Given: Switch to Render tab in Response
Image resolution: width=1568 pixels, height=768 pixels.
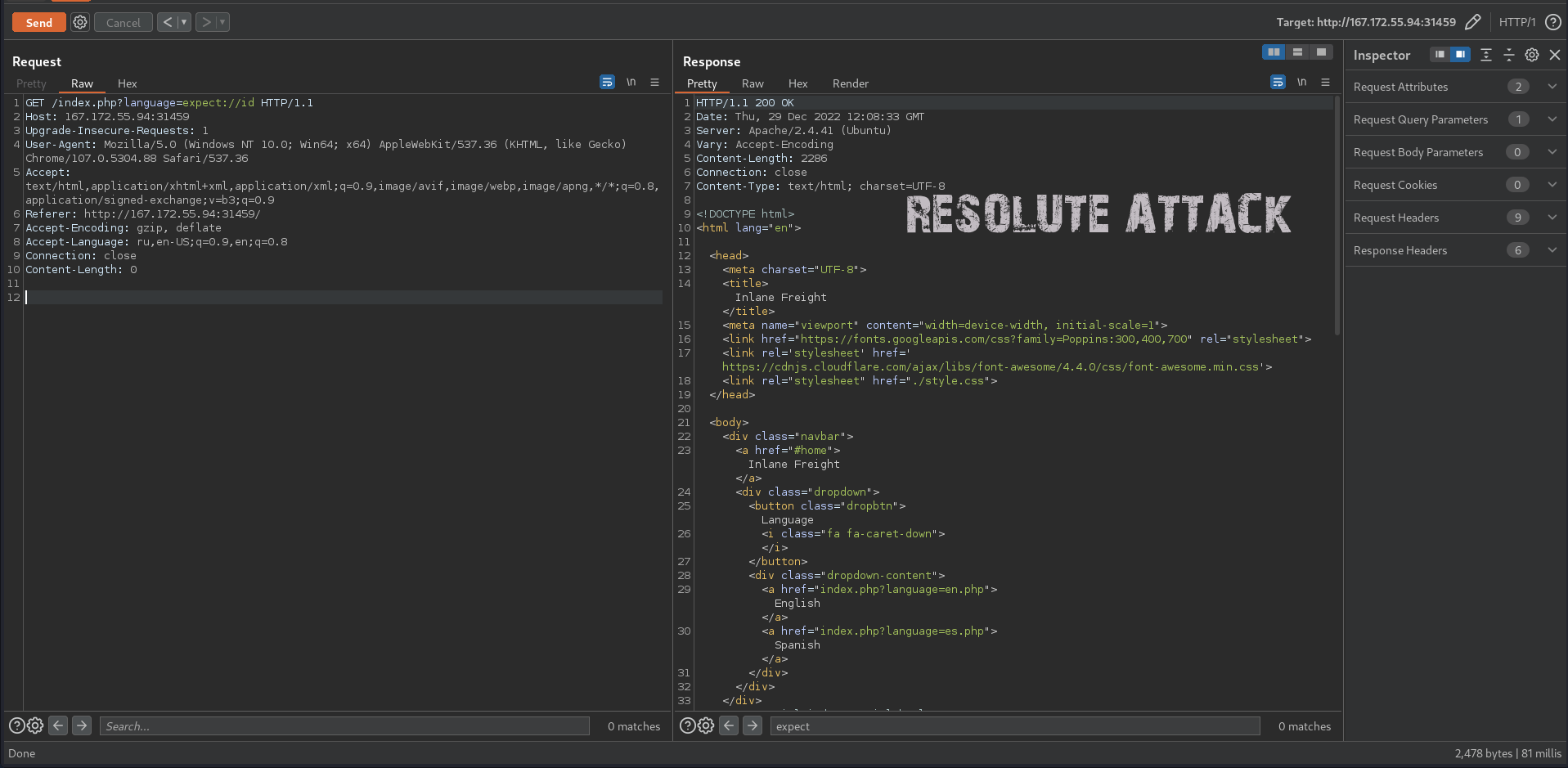Looking at the screenshot, I should 850,83.
